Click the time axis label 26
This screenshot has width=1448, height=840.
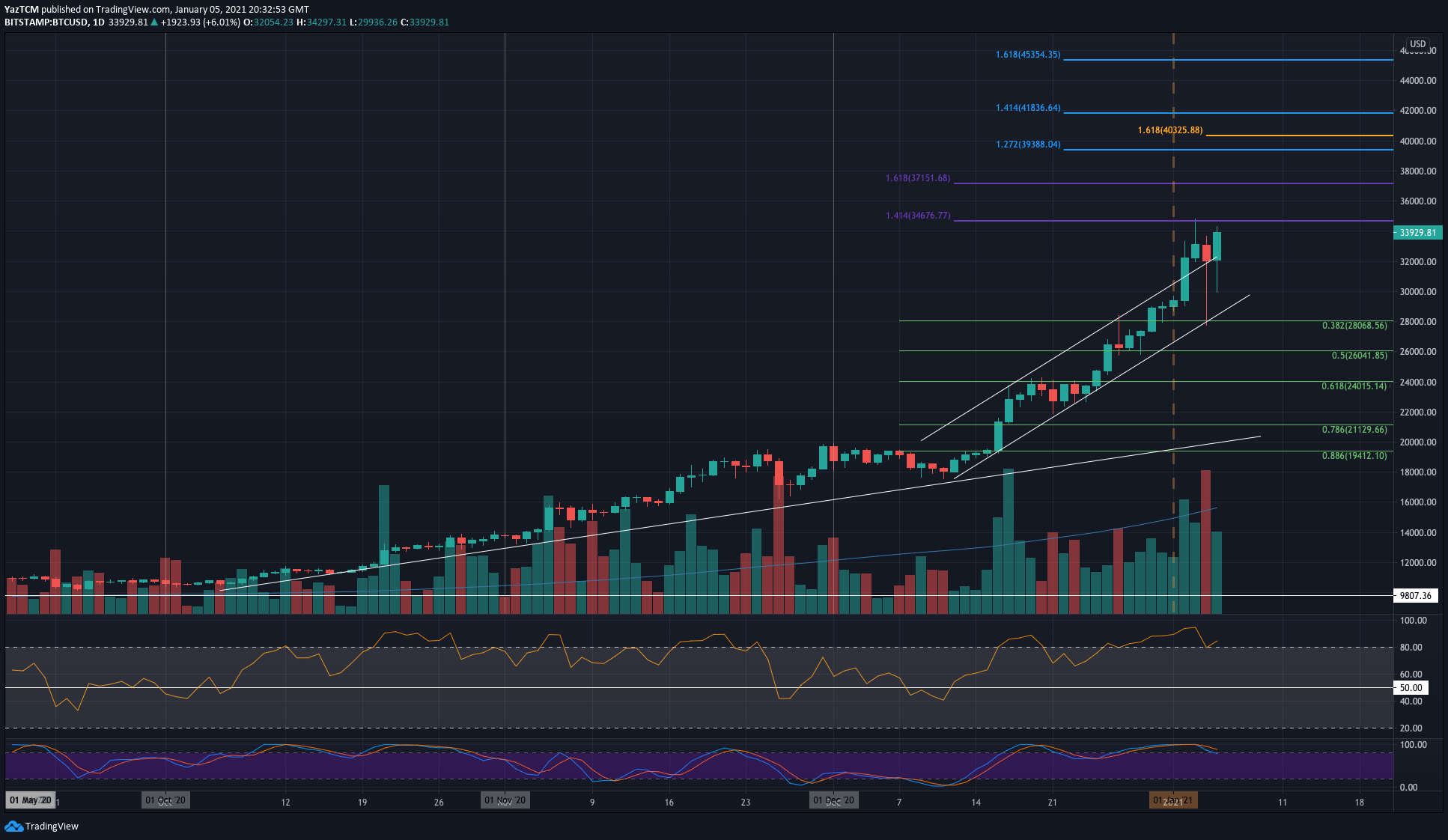point(439,803)
